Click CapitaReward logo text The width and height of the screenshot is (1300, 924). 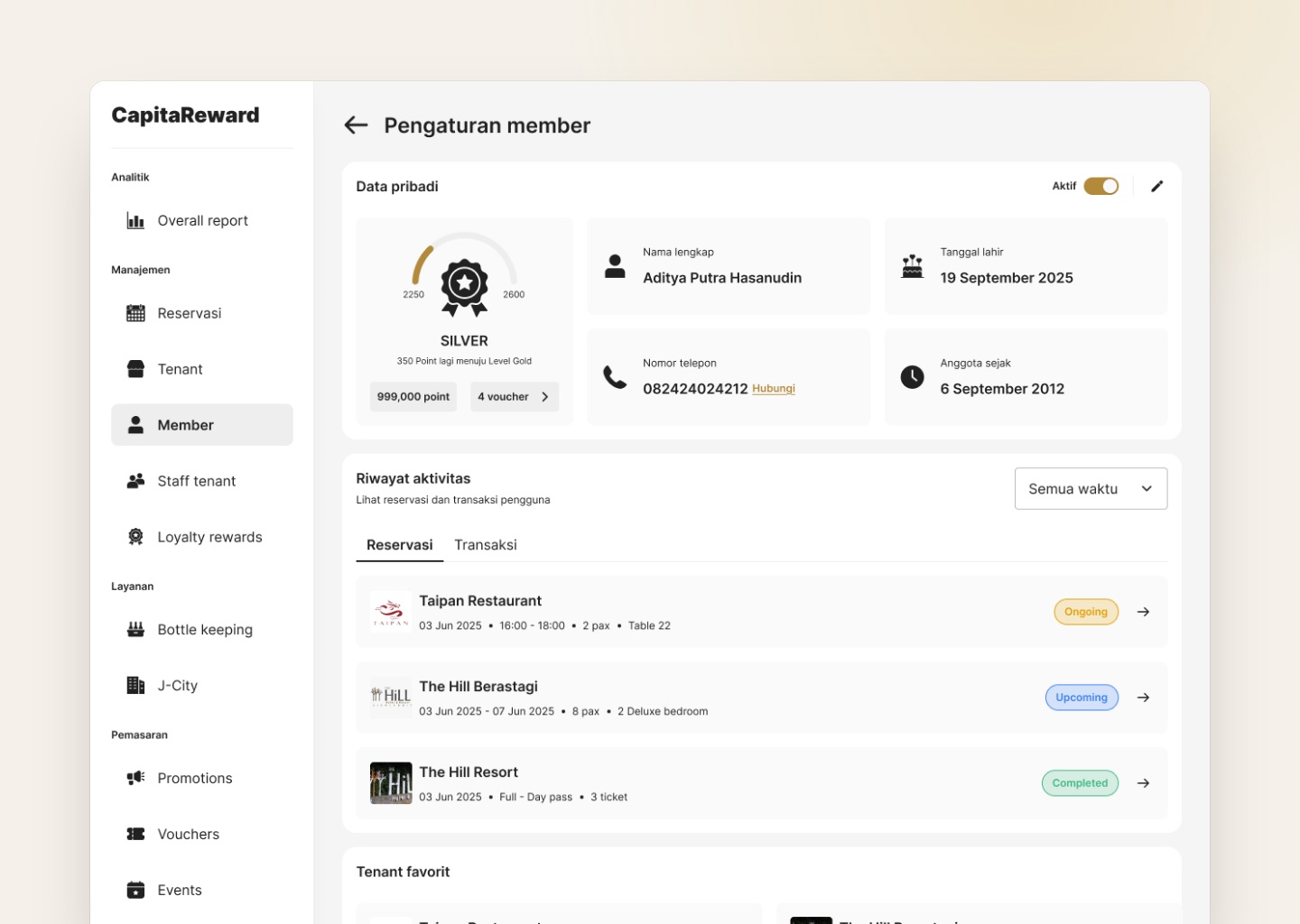point(185,115)
